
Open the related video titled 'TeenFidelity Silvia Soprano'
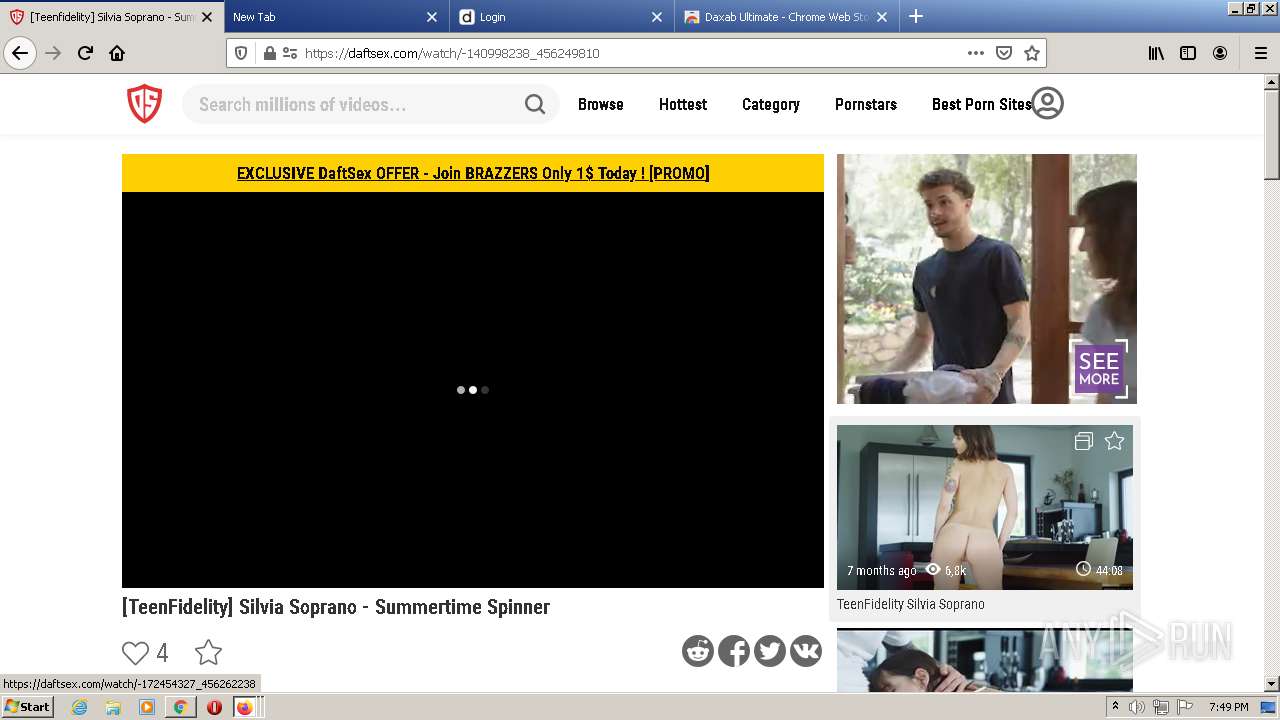(x=911, y=604)
